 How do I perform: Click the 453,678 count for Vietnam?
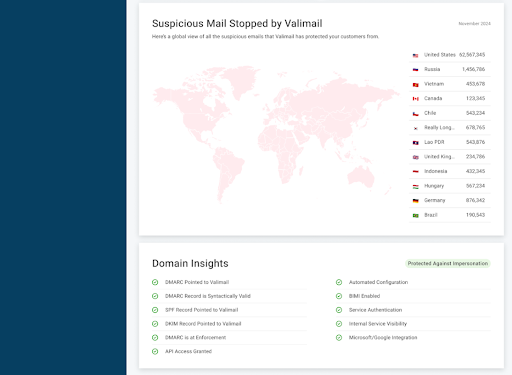coord(475,84)
